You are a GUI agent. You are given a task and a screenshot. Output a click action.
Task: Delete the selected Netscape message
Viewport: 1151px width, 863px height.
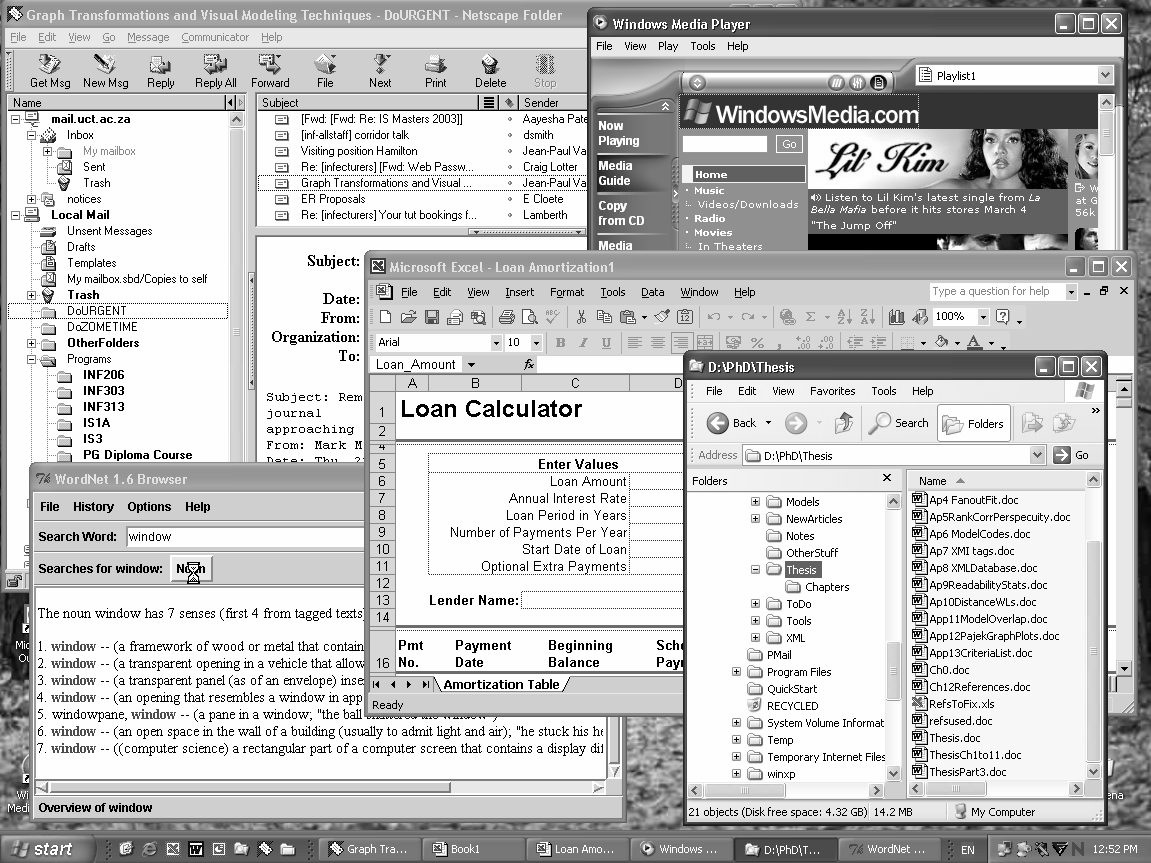[490, 70]
